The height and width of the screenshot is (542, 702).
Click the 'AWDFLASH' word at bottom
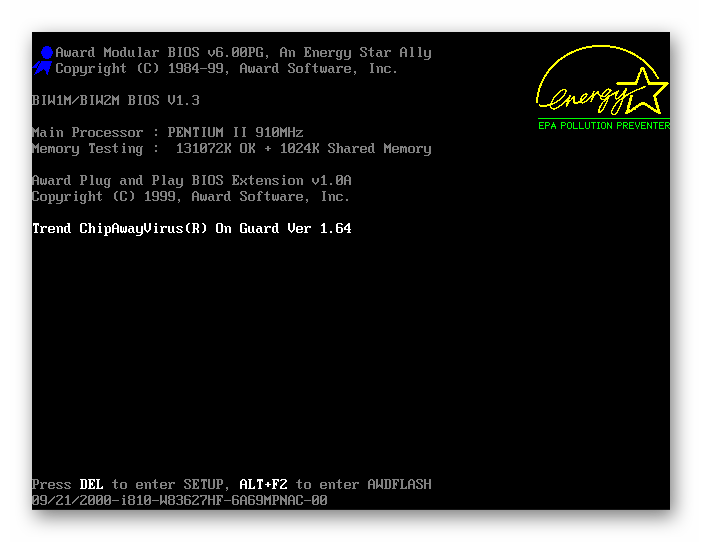(399, 484)
